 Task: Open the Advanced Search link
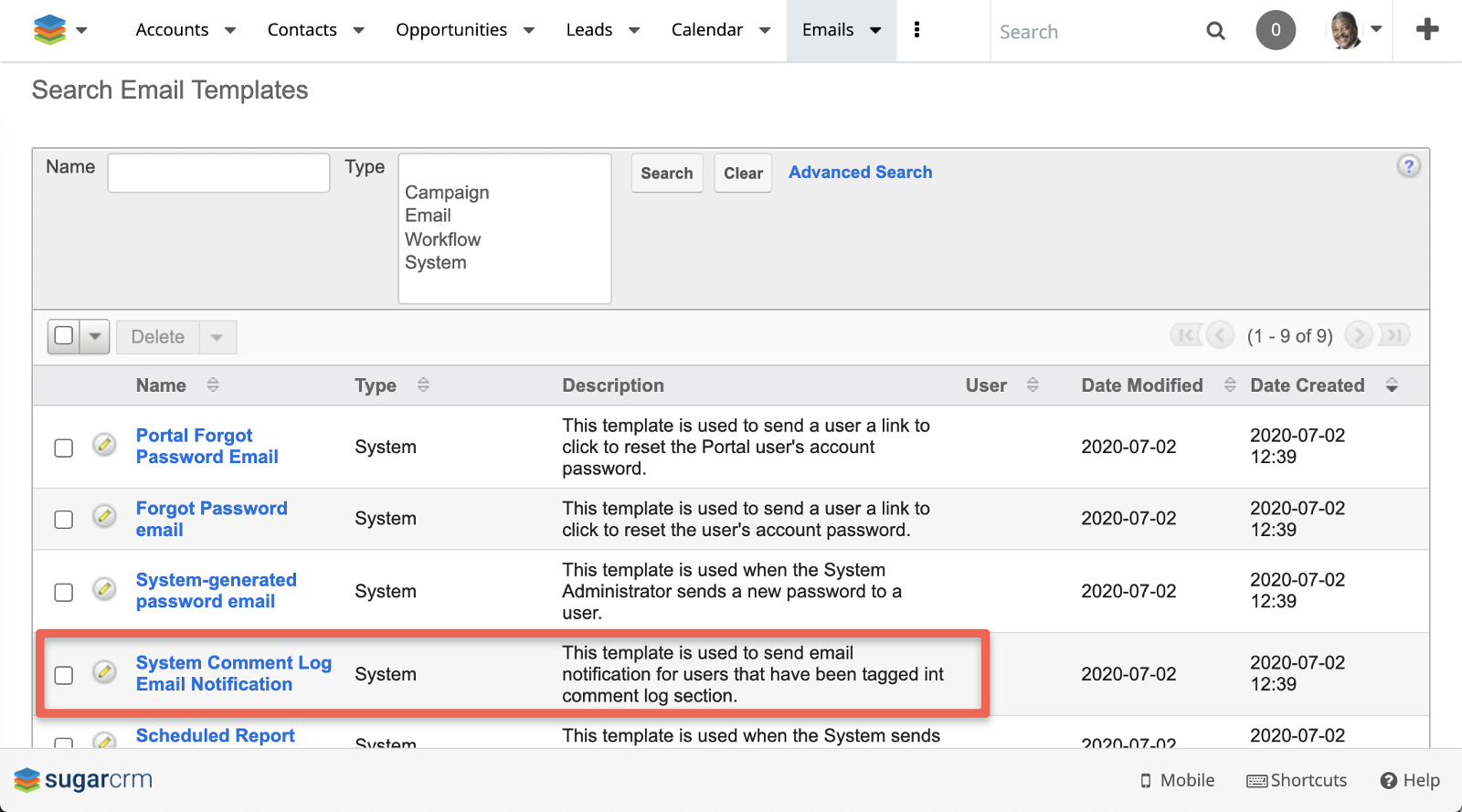click(x=860, y=173)
